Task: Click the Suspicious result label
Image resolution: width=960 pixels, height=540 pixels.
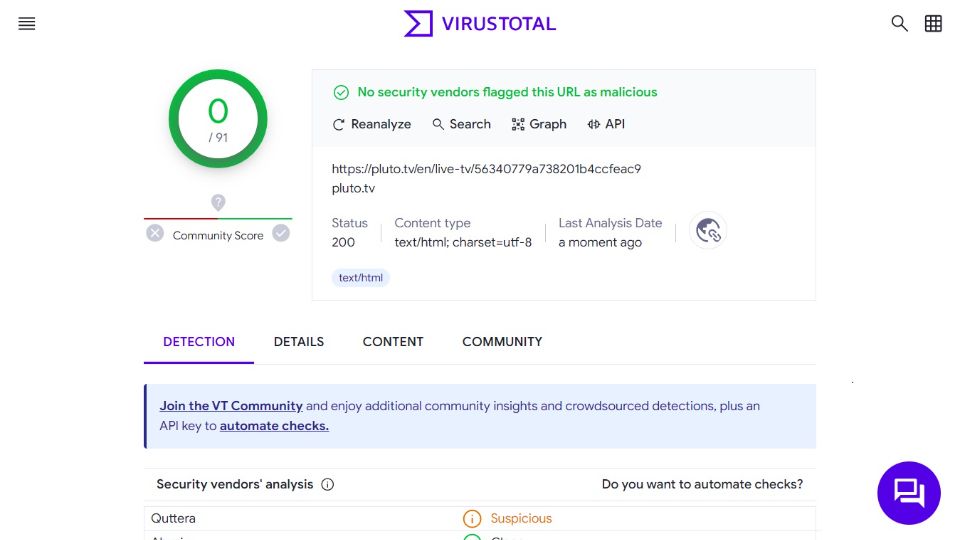Action: pyautogui.click(x=521, y=519)
